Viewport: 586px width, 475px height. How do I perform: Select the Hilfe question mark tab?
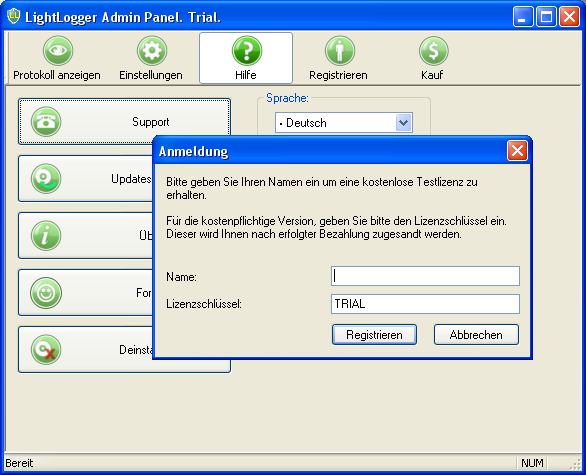pyautogui.click(x=246, y=58)
